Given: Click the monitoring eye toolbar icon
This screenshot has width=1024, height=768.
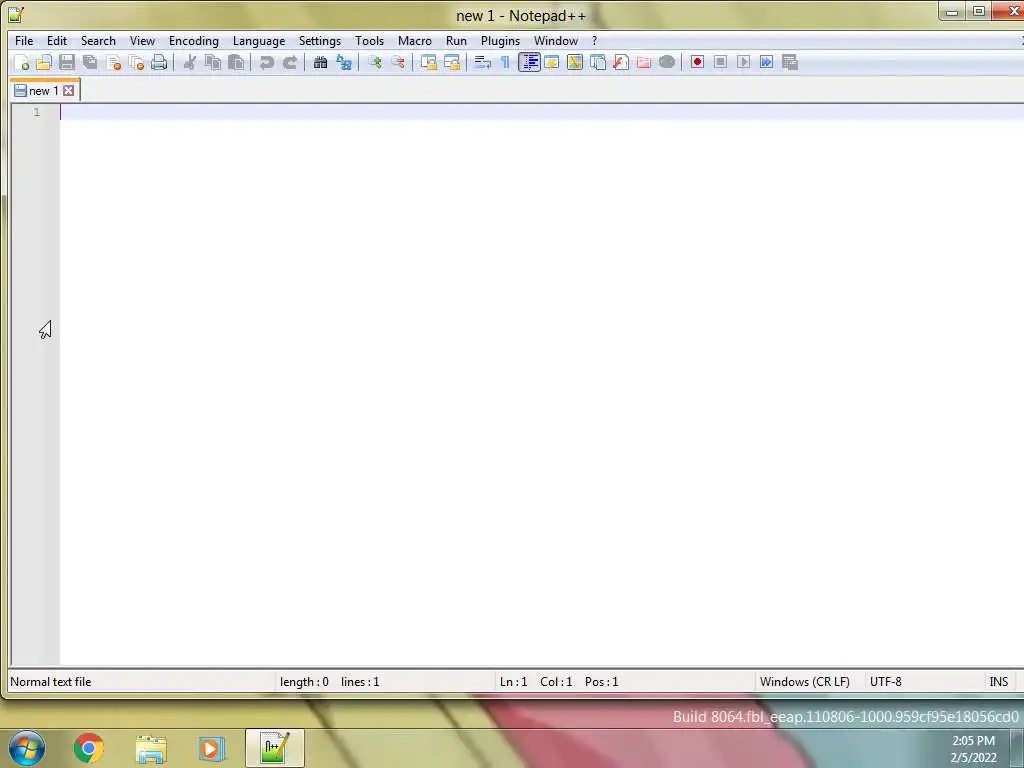Looking at the screenshot, I should click(667, 63).
